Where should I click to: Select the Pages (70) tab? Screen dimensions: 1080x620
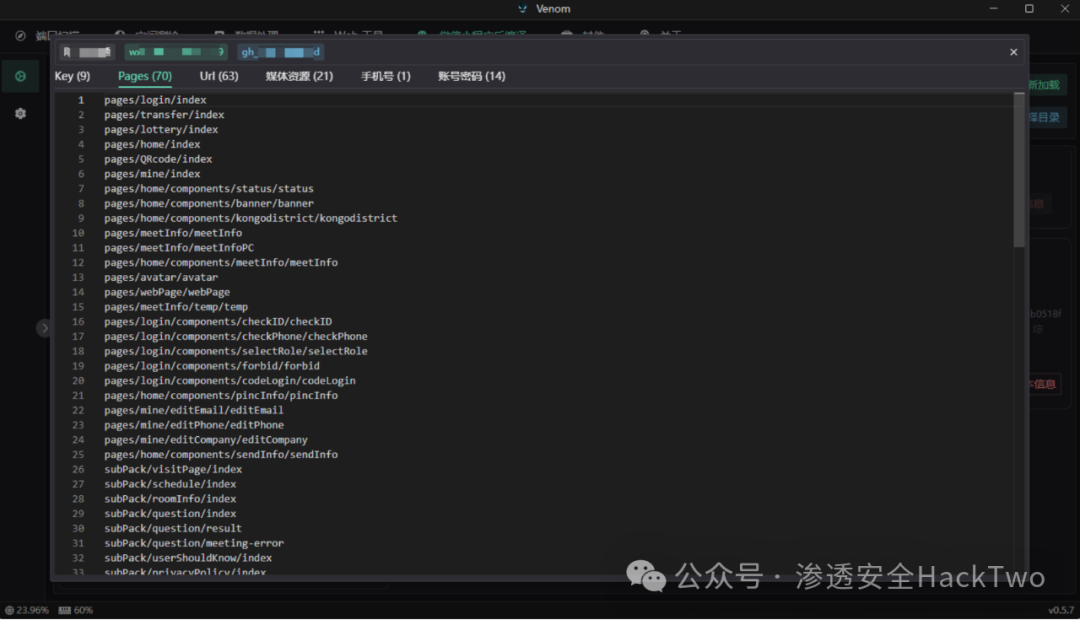[x=145, y=76]
